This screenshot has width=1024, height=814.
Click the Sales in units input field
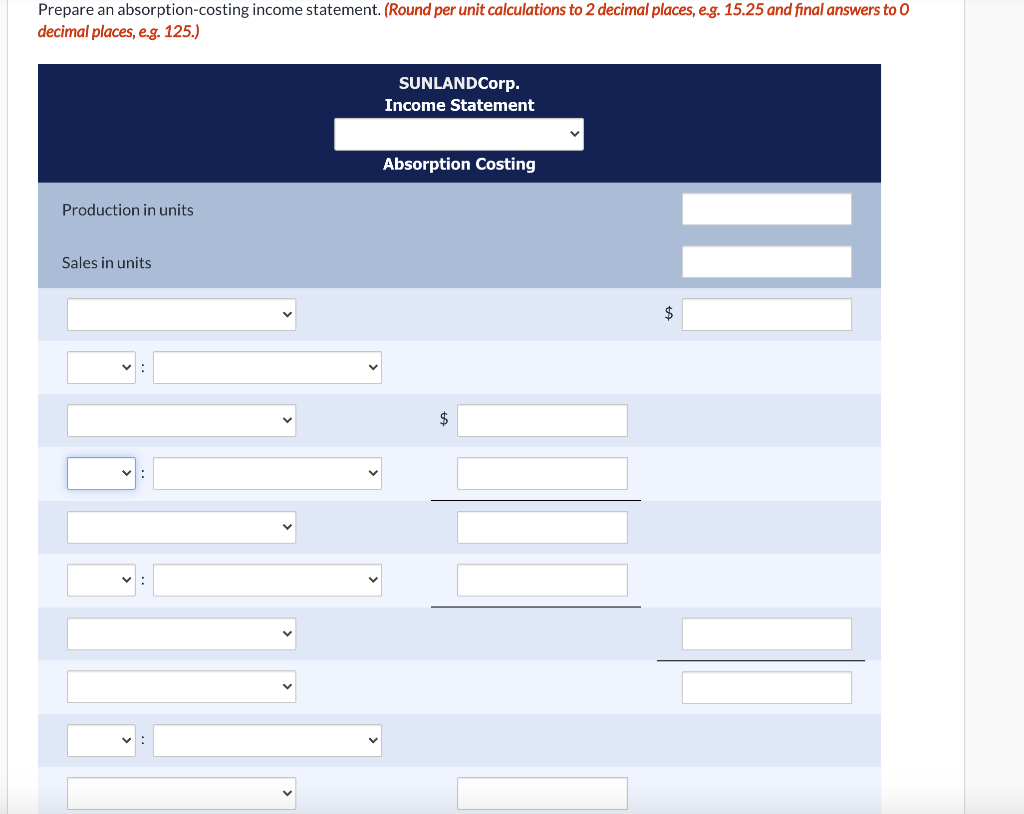(766, 261)
